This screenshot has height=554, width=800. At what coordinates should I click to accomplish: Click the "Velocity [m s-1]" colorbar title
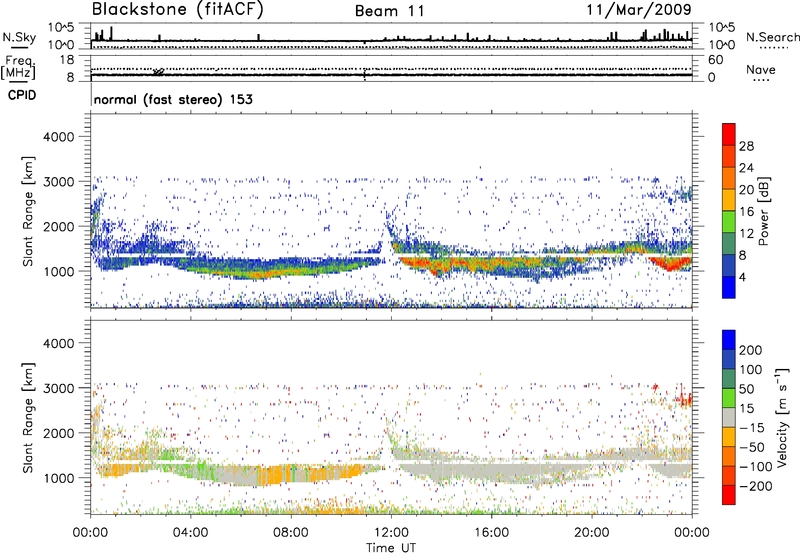click(x=782, y=417)
